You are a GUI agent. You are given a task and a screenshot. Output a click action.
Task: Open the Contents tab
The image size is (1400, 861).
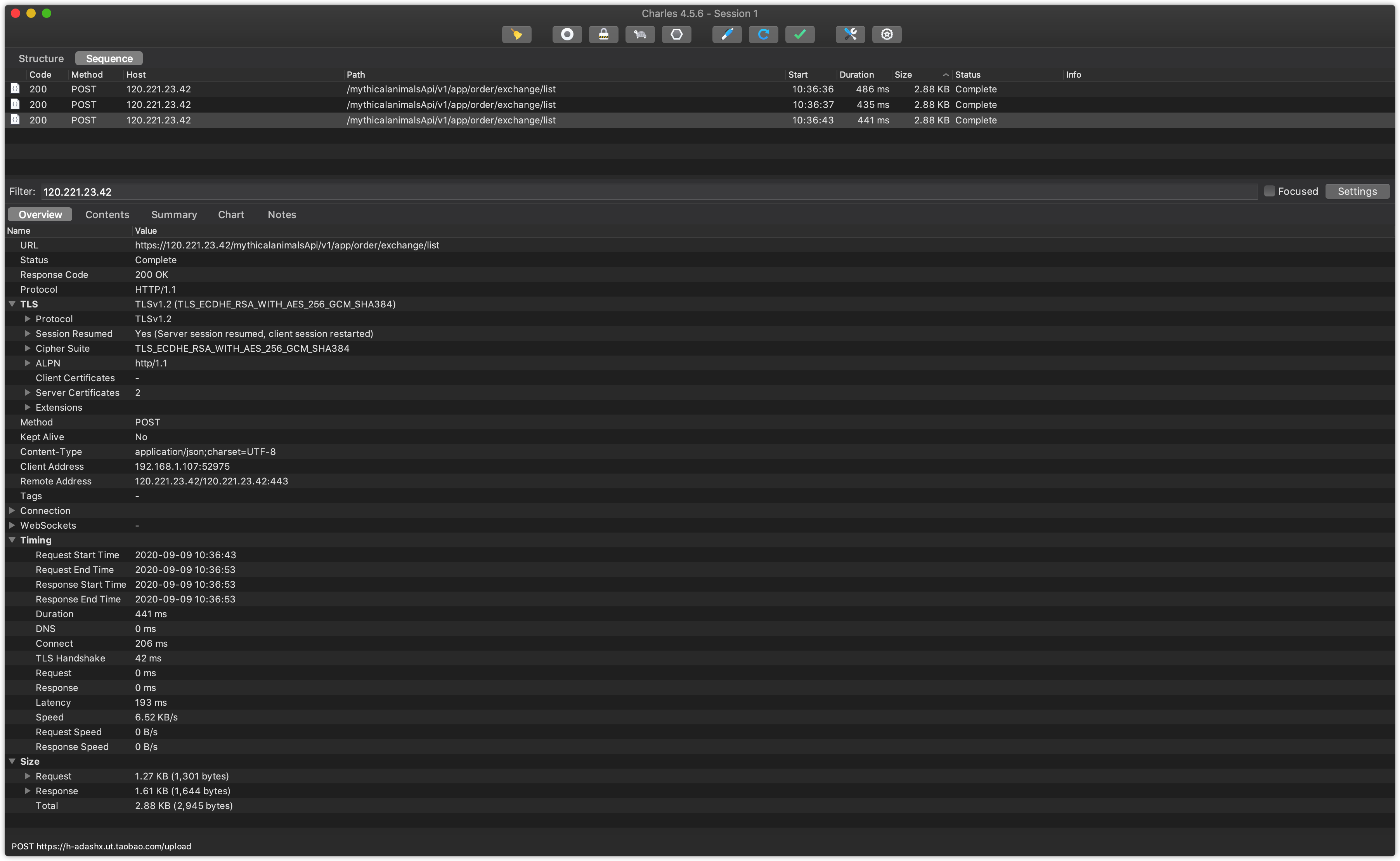(x=107, y=215)
